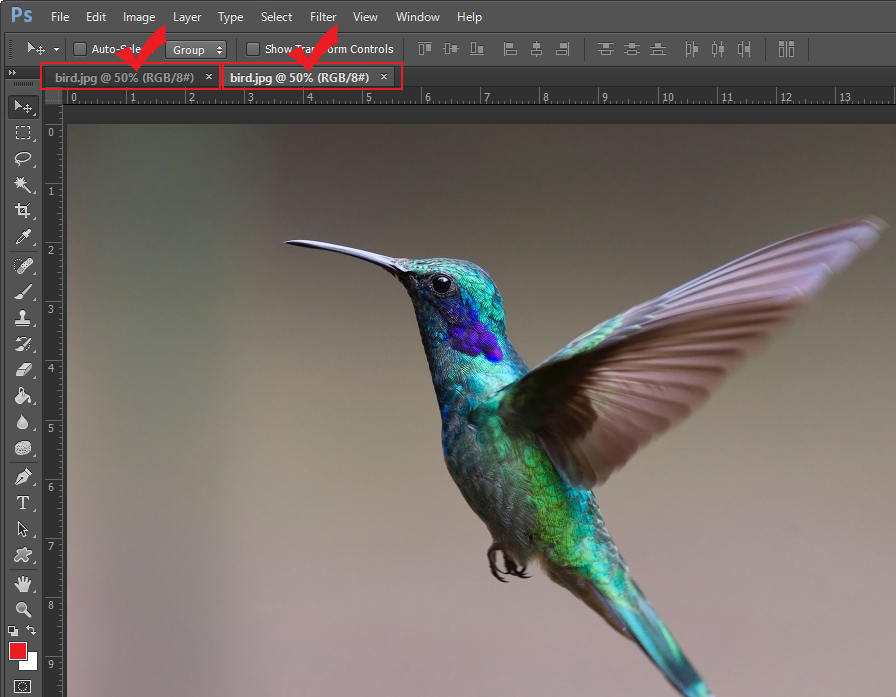Screen dimensions: 896x697
Task: Click the ruler origin corner box
Action: tap(53, 96)
